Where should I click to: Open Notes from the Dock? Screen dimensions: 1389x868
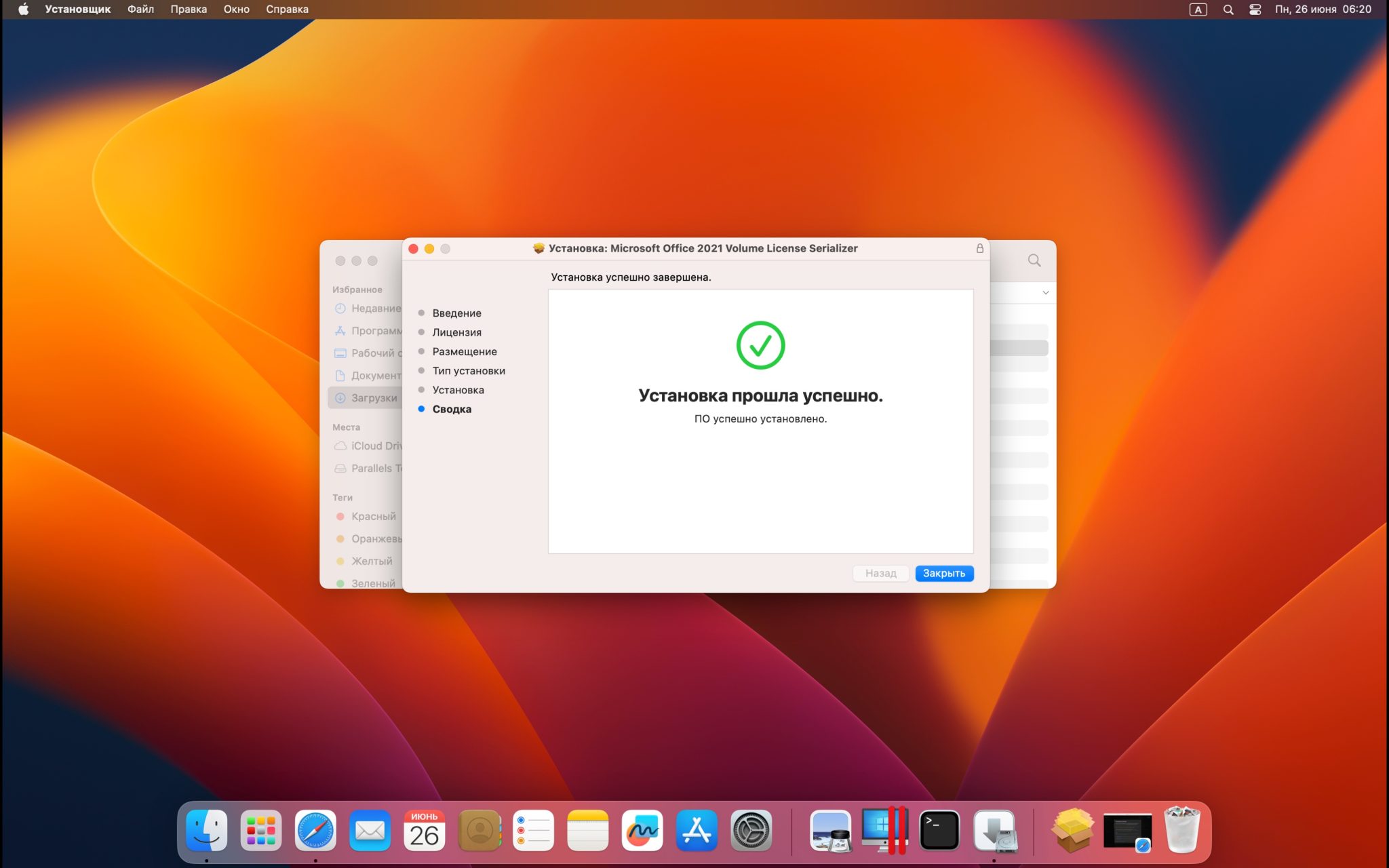click(x=587, y=830)
